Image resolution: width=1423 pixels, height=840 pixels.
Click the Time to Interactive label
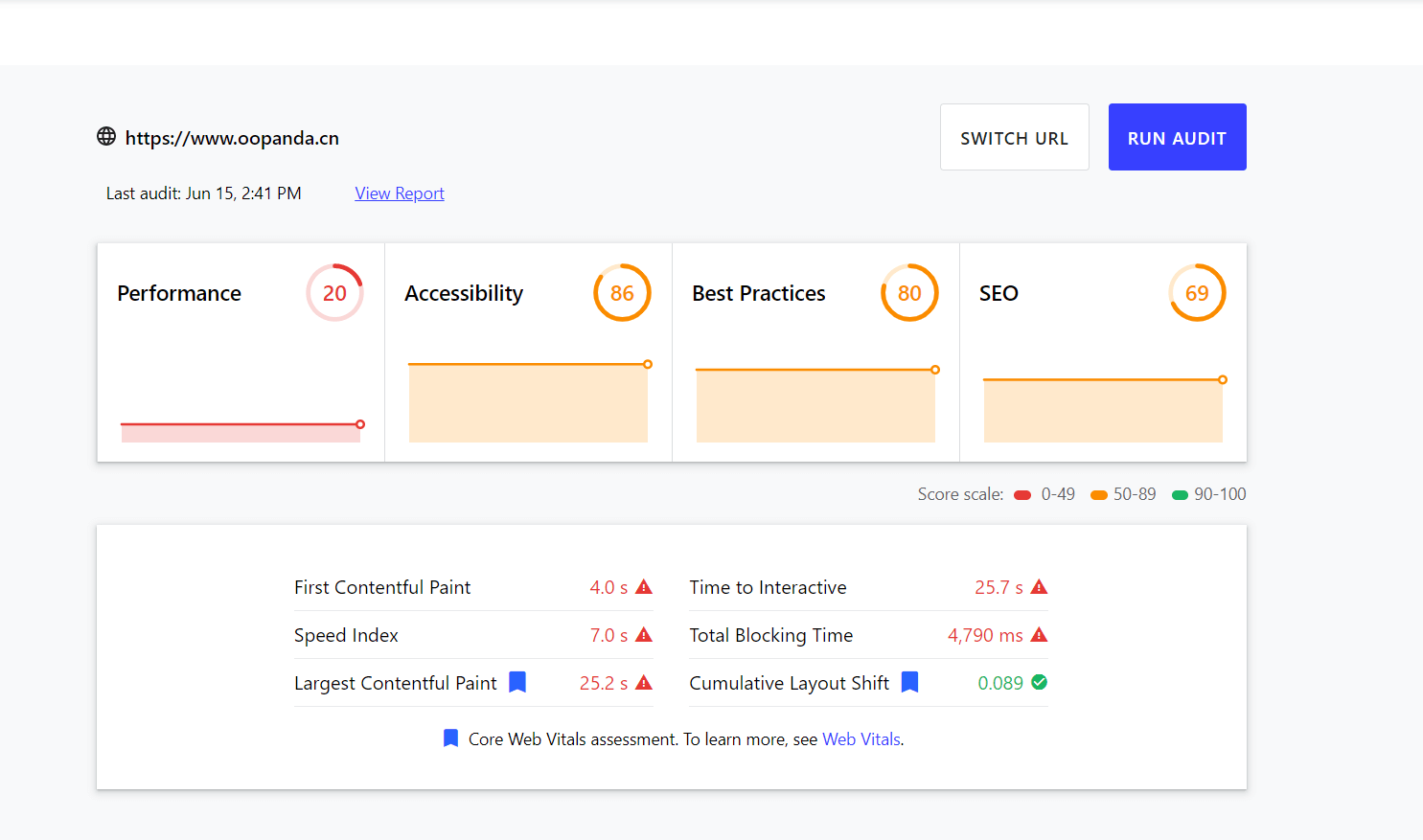pyautogui.click(x=768, y=587)
